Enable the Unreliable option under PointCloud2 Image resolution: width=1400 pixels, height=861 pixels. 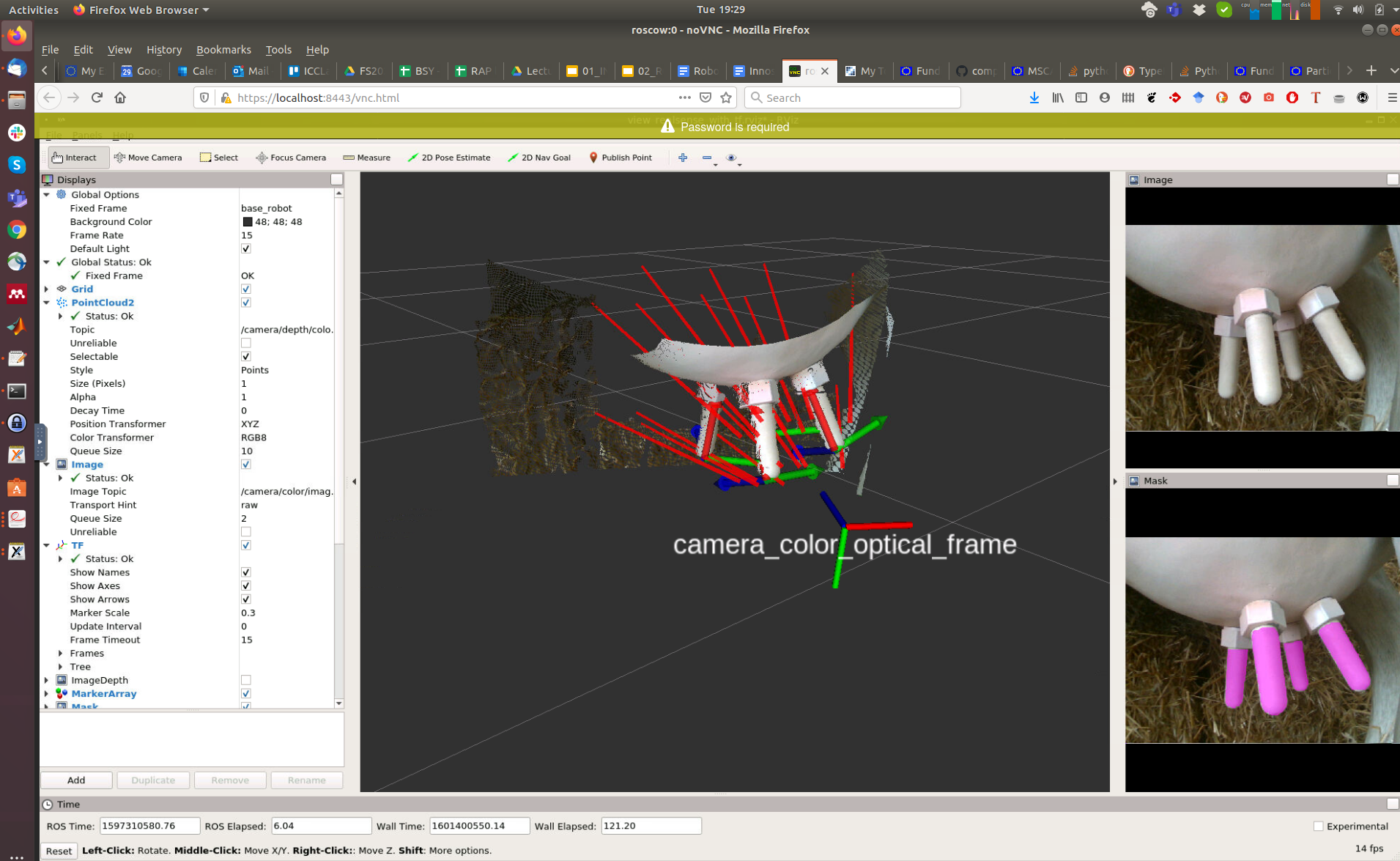pos(246,343)
